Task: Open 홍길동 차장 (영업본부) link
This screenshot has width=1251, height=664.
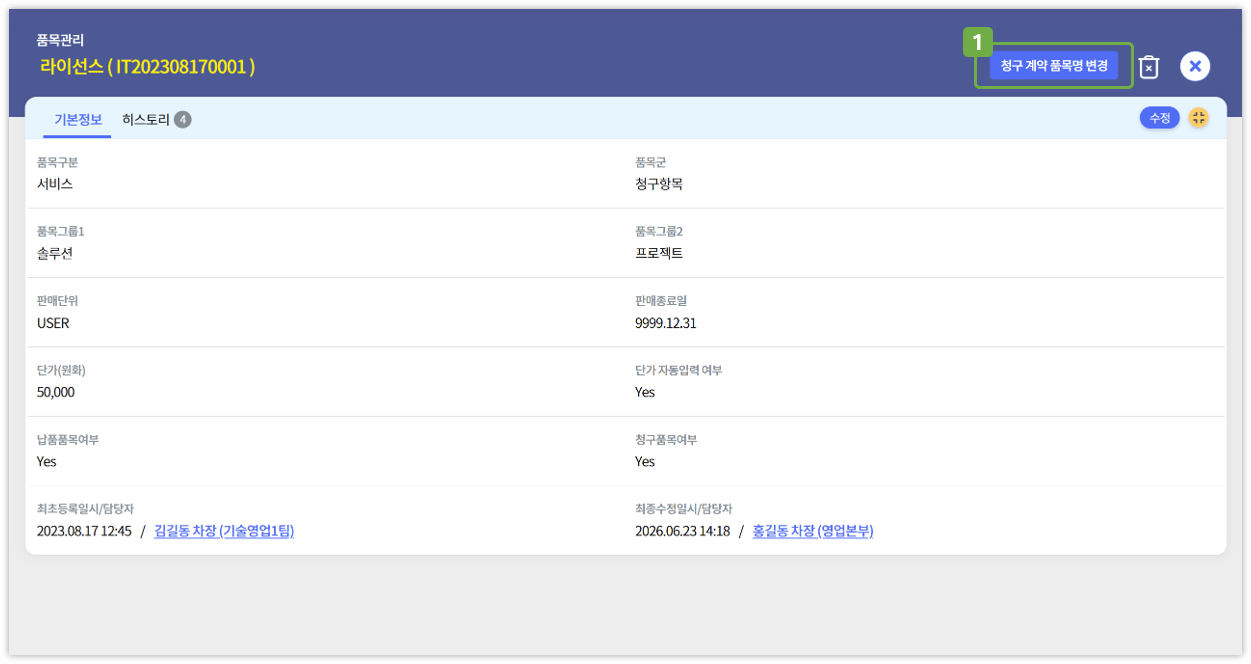Action: coord(813,531)
